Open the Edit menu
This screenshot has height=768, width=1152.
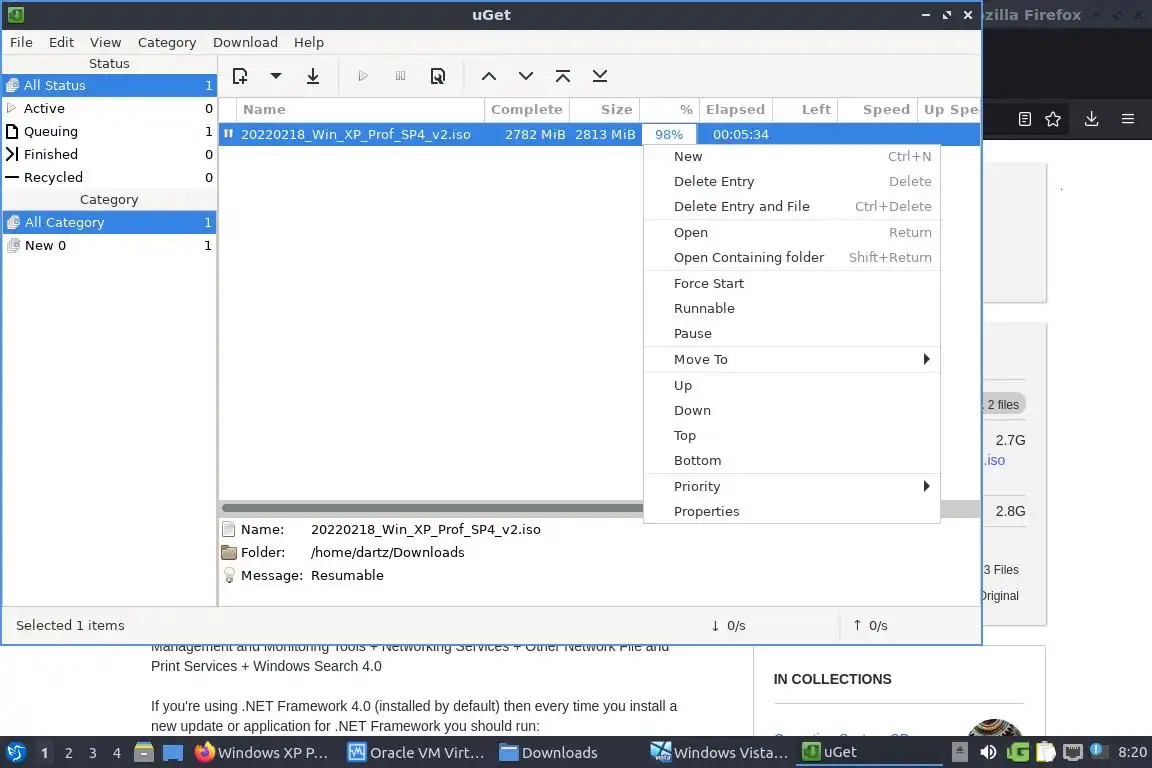click(x=62, y=42)
